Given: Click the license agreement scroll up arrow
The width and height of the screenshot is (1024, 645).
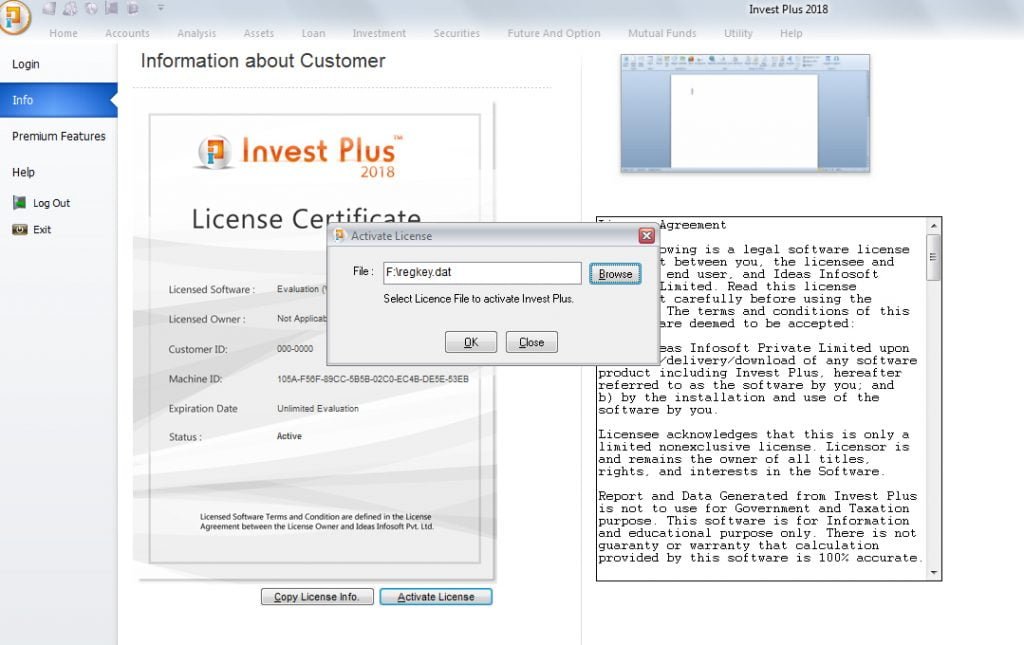Looking at the screenshot, I should 934,225.
